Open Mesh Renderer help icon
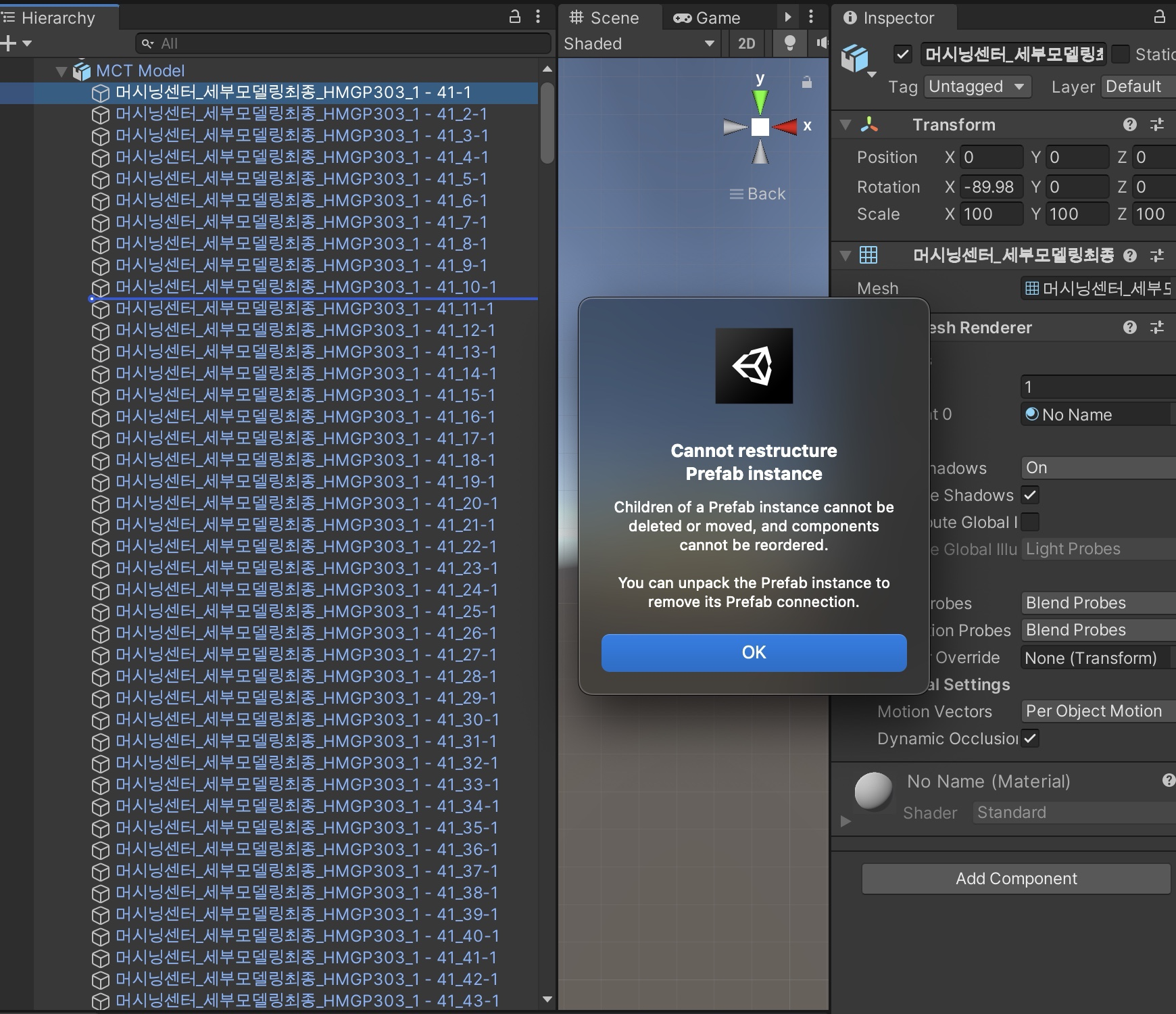This screenshot has width=1176, height=1014. pyautogui.click(x=1129, y=328)
